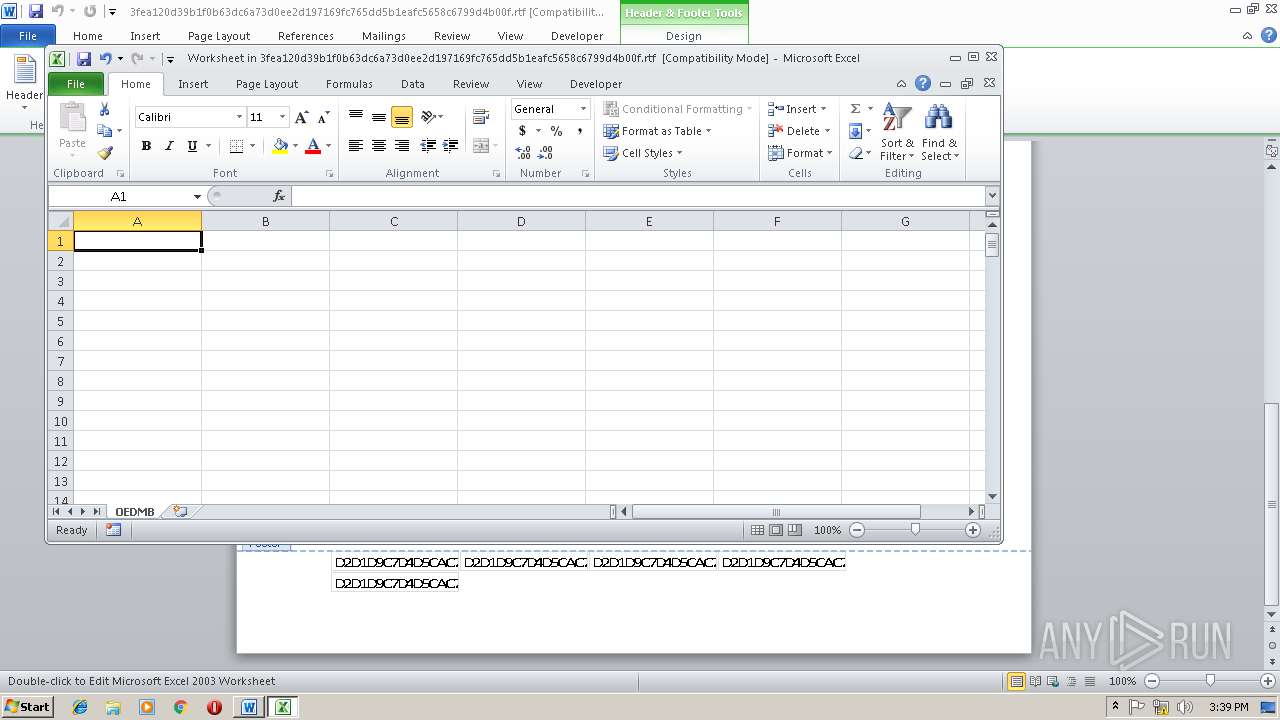
Task: Open the Calibri font name dropdown
Action: [239, 117]
